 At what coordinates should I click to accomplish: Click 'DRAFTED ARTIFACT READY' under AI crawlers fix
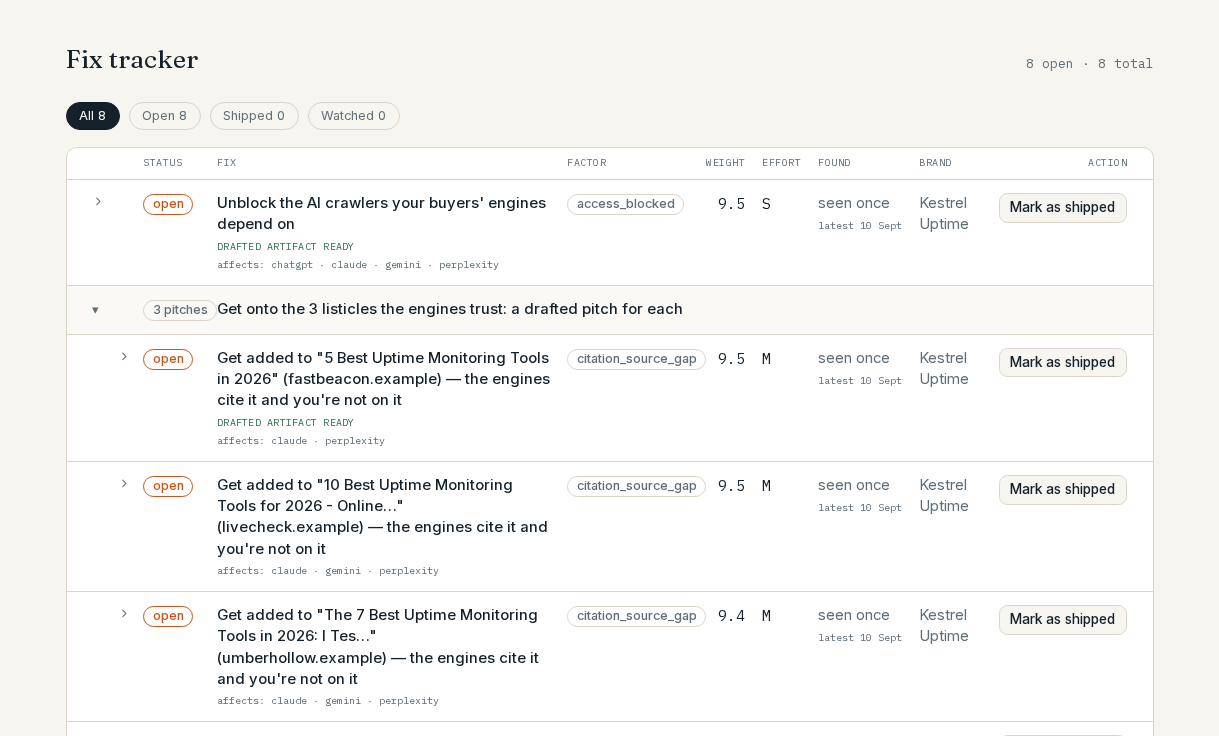285,247
